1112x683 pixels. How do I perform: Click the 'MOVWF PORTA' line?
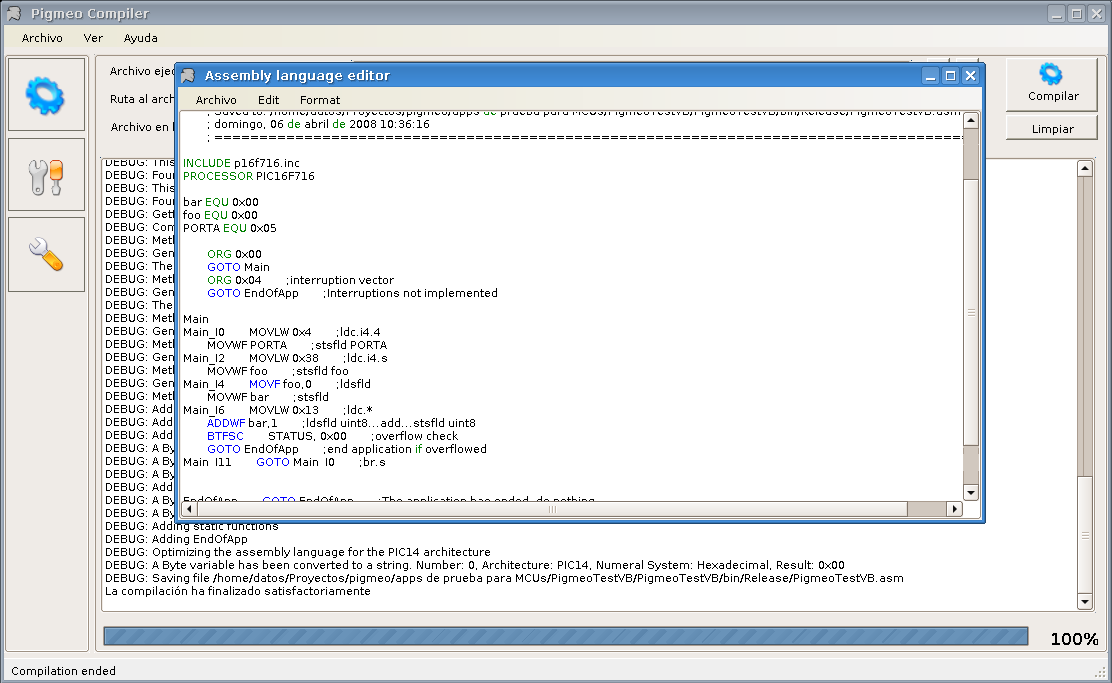pyautogui.click(x=297, y=345)
